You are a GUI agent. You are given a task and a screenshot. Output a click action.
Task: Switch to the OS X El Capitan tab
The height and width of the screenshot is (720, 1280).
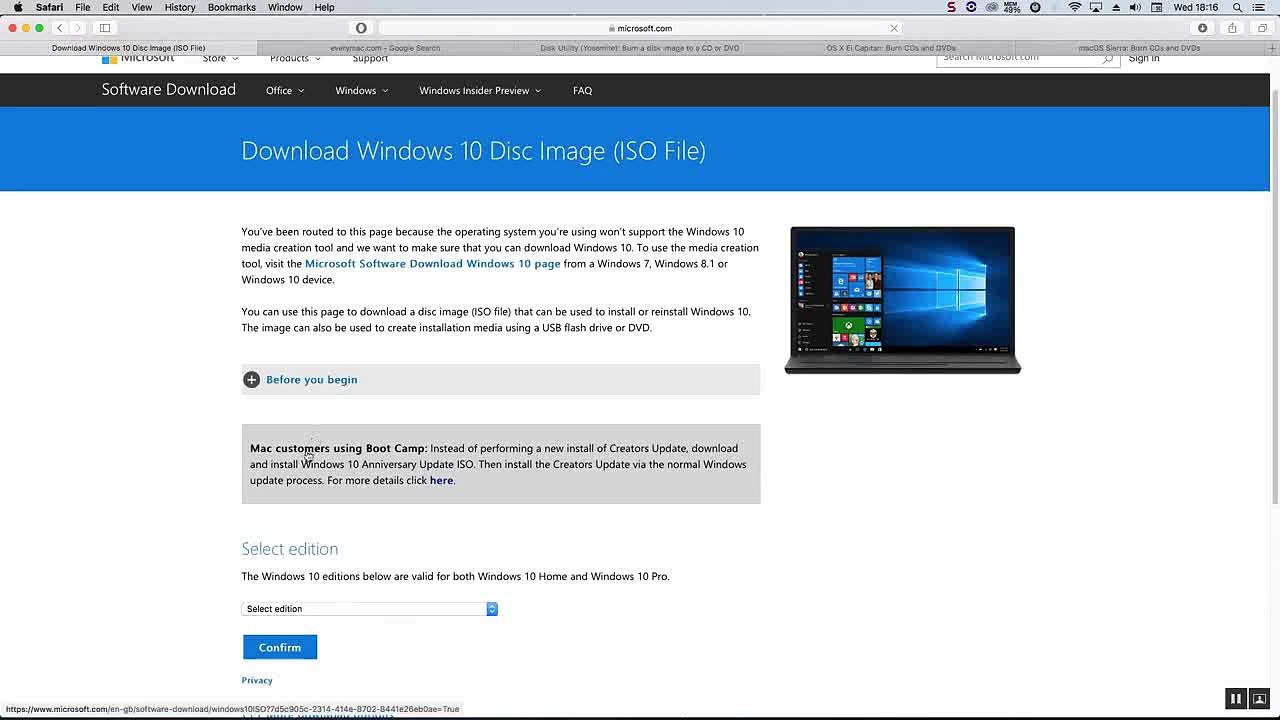point(891,48)
